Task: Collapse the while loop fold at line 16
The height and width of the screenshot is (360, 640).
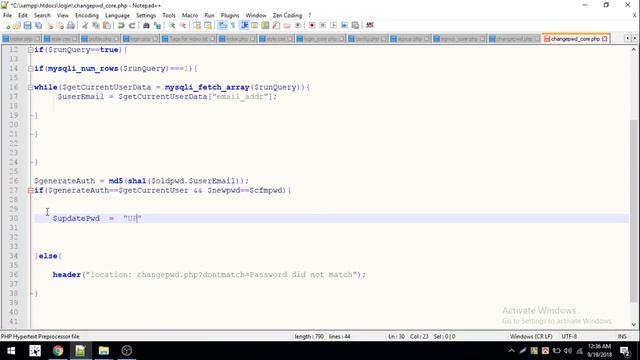Action: tap(30, 87)
